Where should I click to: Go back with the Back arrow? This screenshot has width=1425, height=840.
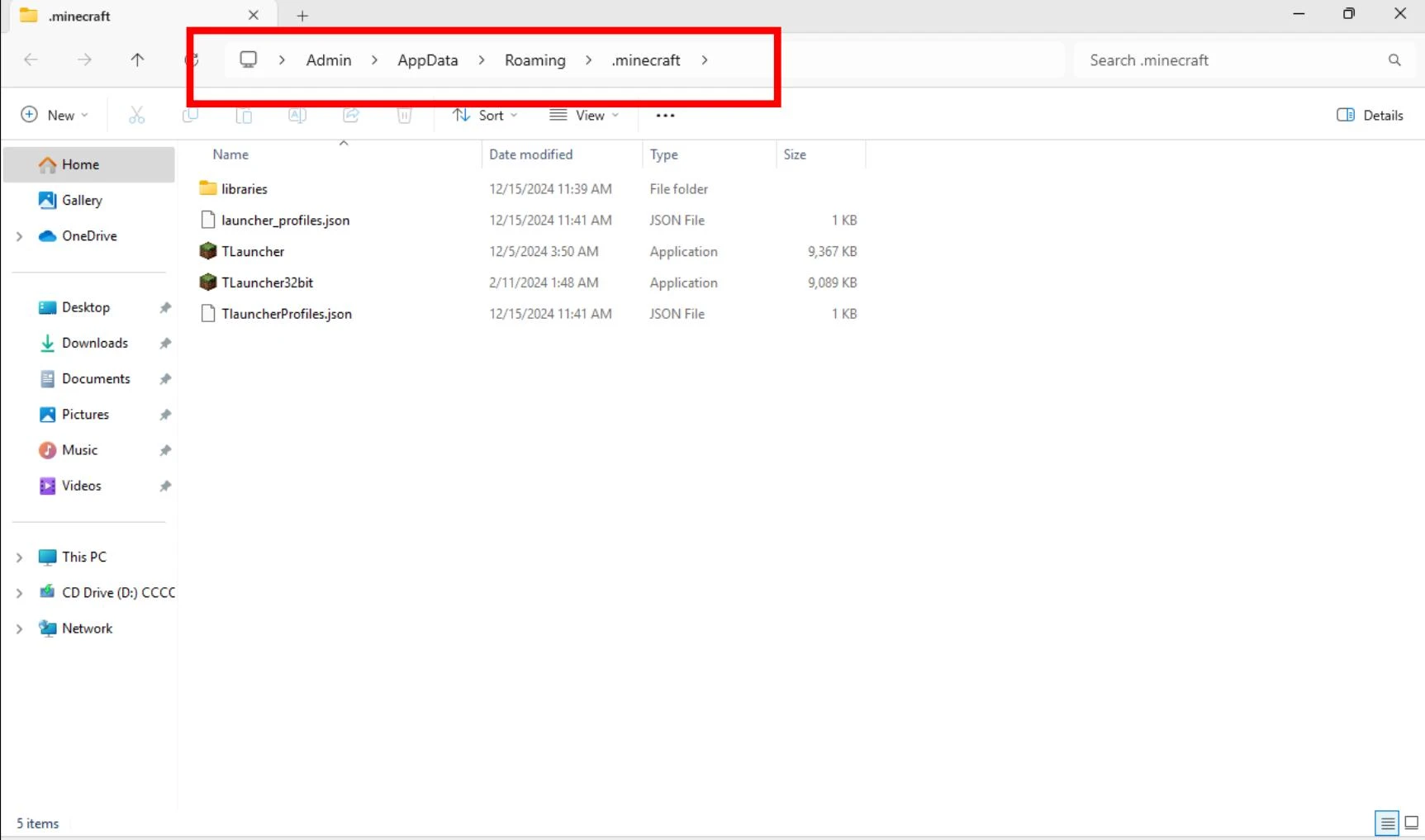pos(31,59)
